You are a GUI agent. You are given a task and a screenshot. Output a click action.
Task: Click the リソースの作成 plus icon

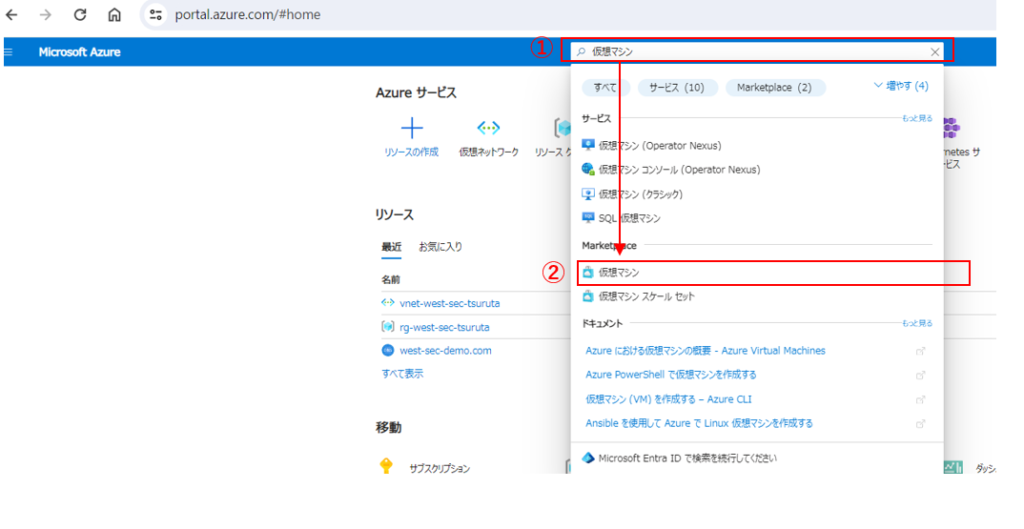click(411, 128)
